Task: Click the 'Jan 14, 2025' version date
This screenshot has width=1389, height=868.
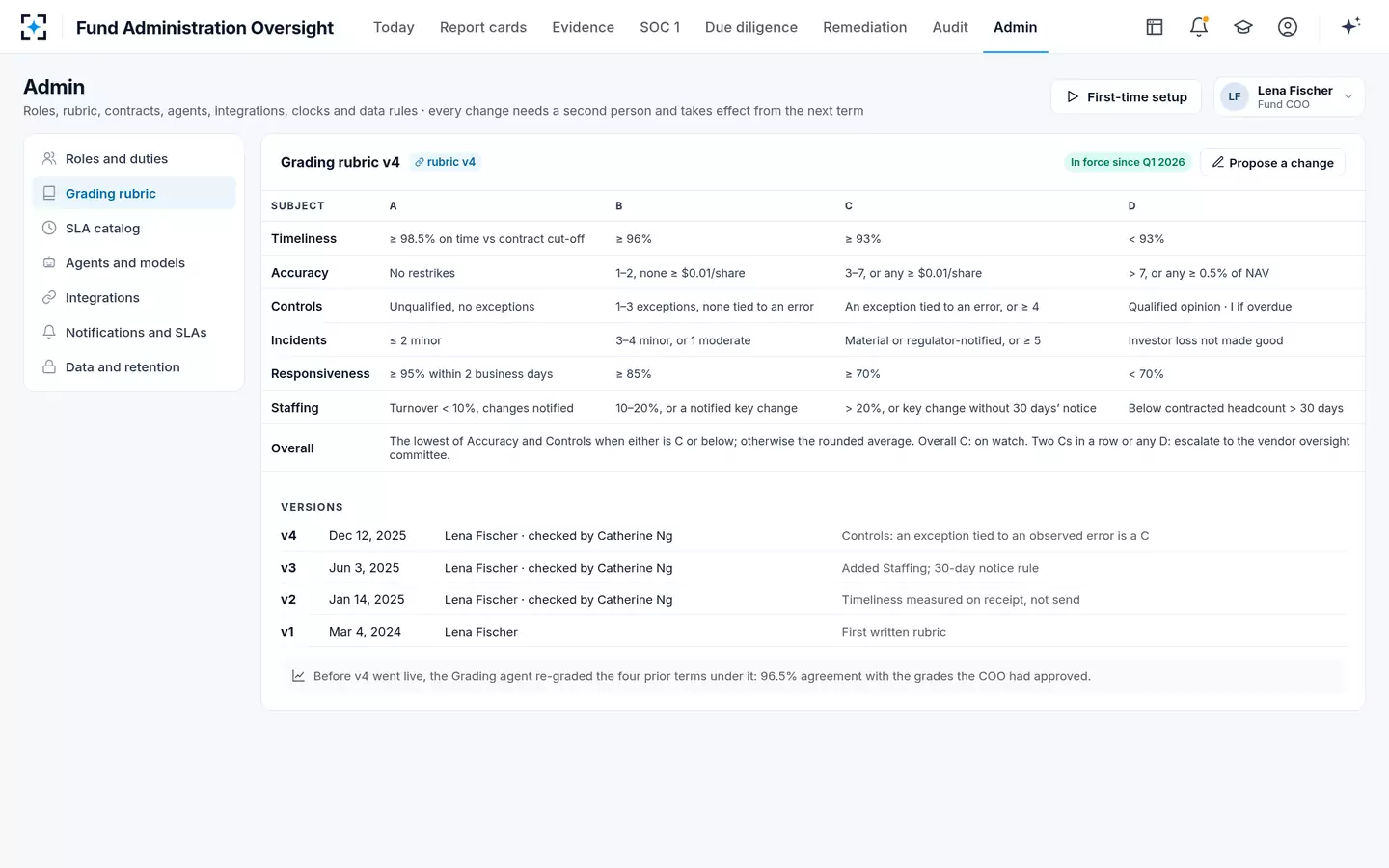Action: (x=367, y=600)
